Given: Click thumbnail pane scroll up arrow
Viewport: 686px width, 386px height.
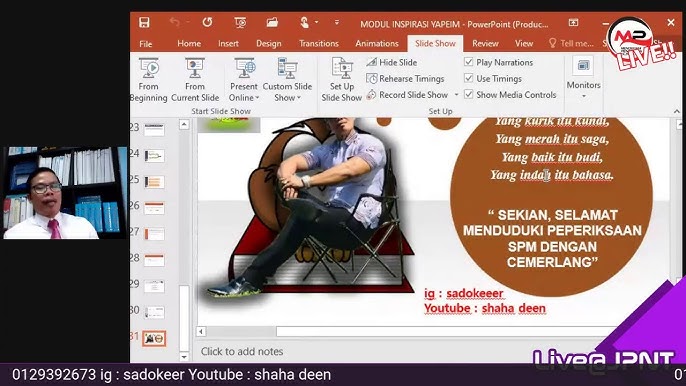Looking at the screenshot, I should click(184, 125).
